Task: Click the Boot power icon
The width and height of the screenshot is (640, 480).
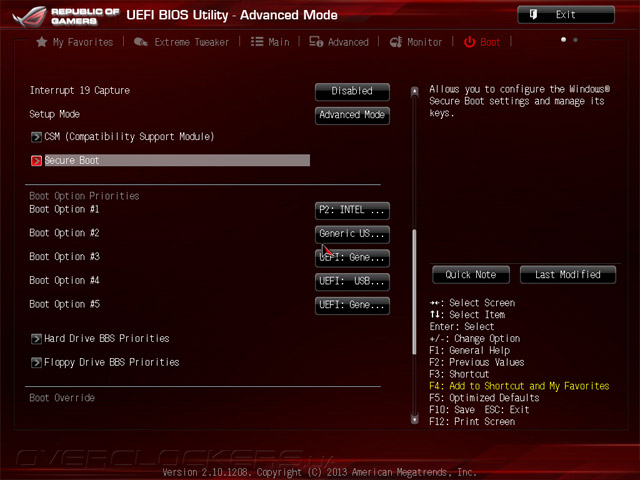Action: (x=469, y=42)
